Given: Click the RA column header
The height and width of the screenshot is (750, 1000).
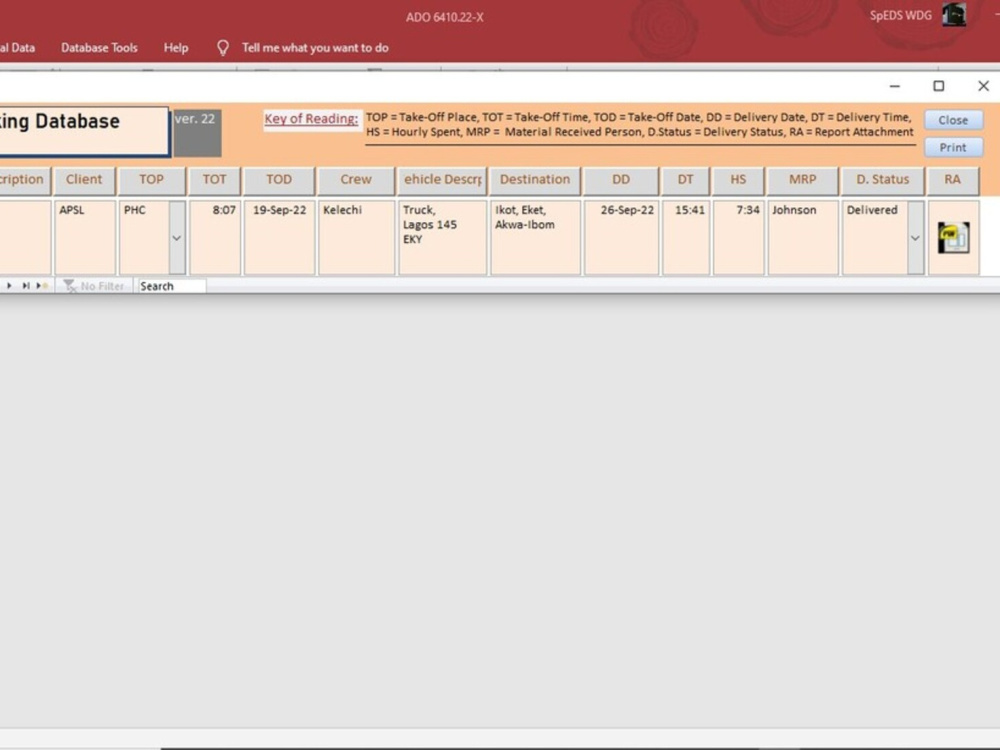Looking at the screenshot, I should (953, 180).
